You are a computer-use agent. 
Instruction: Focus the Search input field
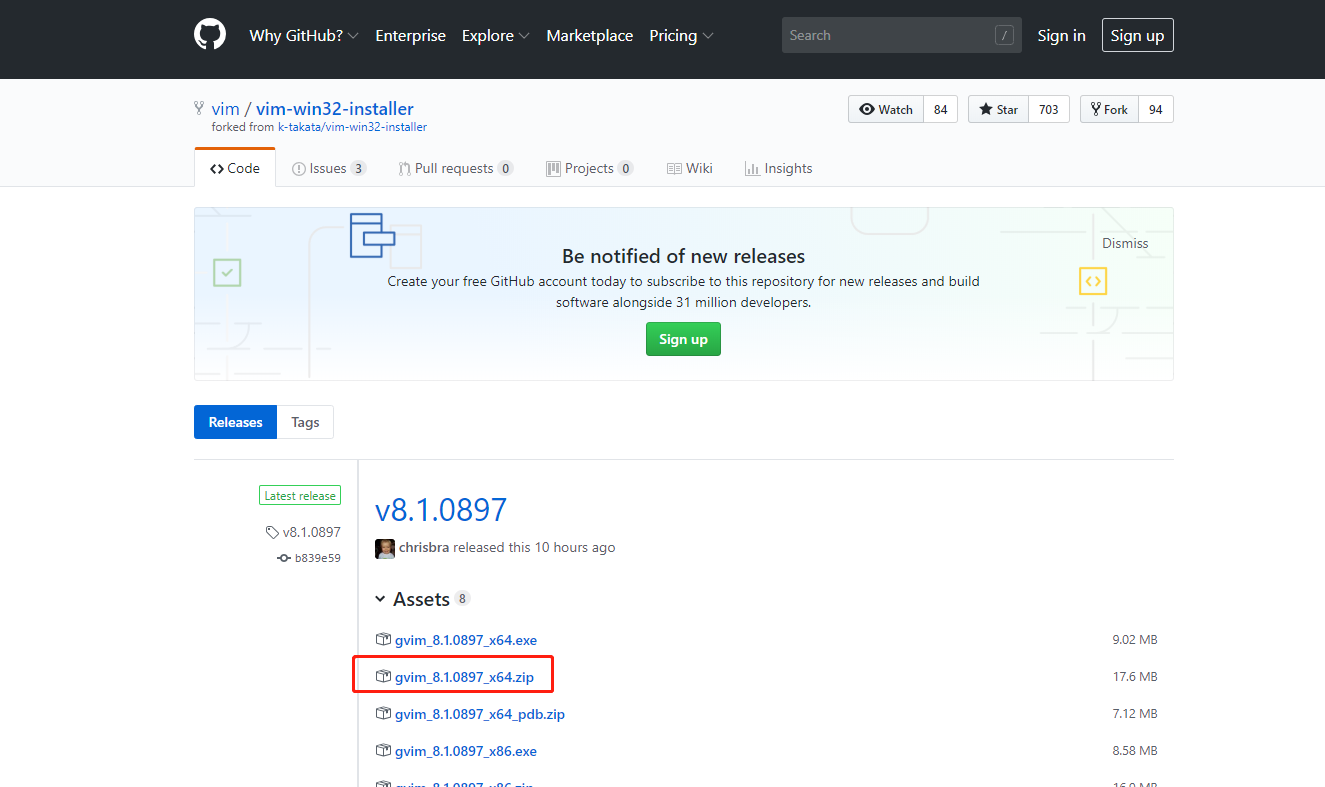coord(901,35)
